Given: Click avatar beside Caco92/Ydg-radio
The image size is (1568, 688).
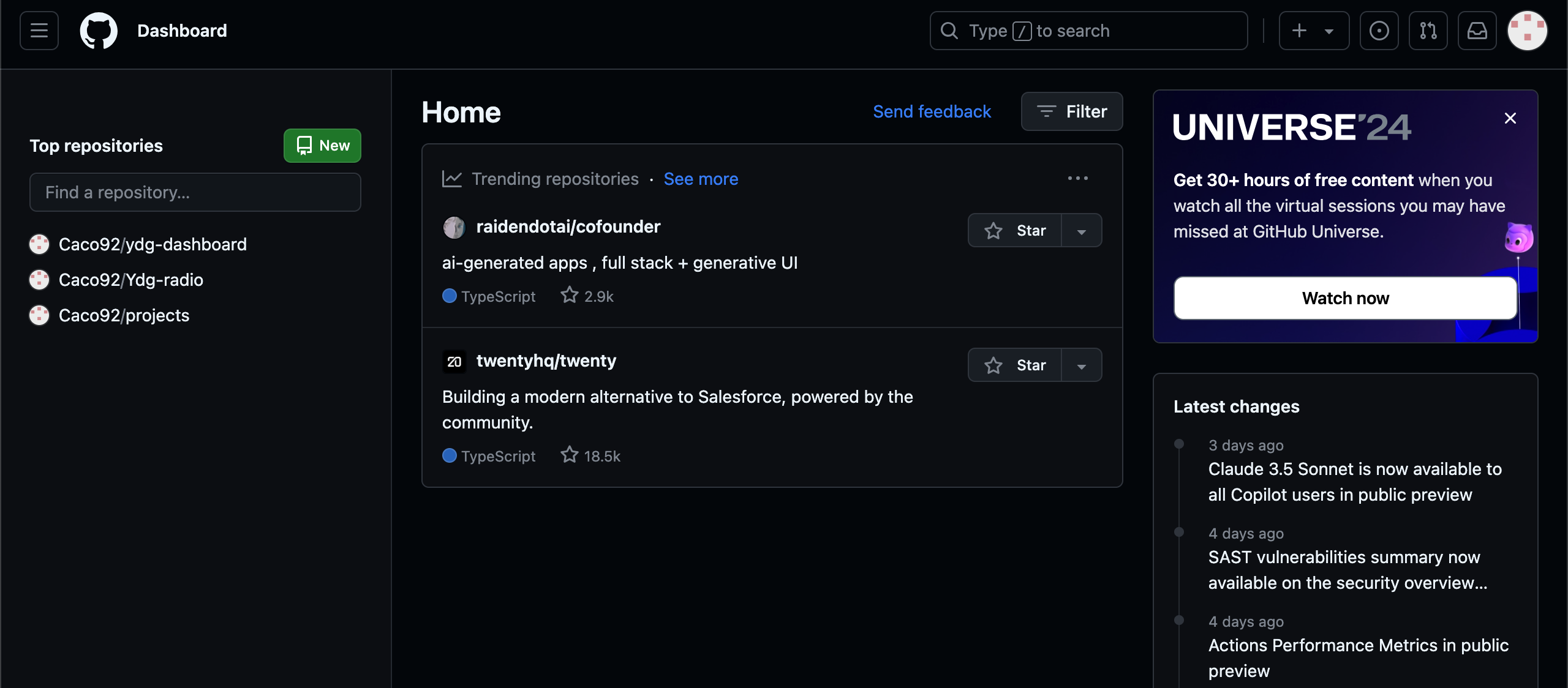Looking at the screenshot, I should 39,280.
